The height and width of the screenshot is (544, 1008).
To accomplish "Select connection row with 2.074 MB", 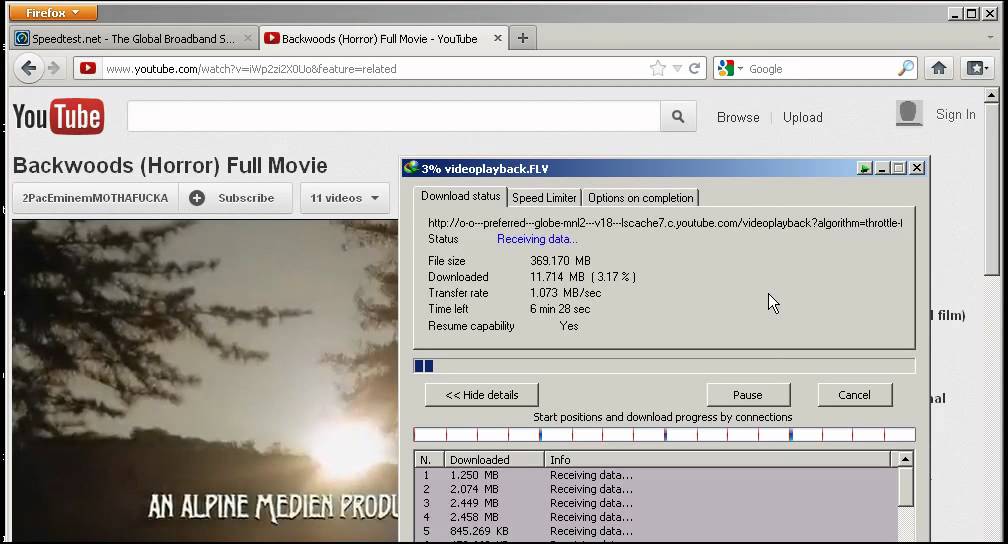I will click(656, 489).
